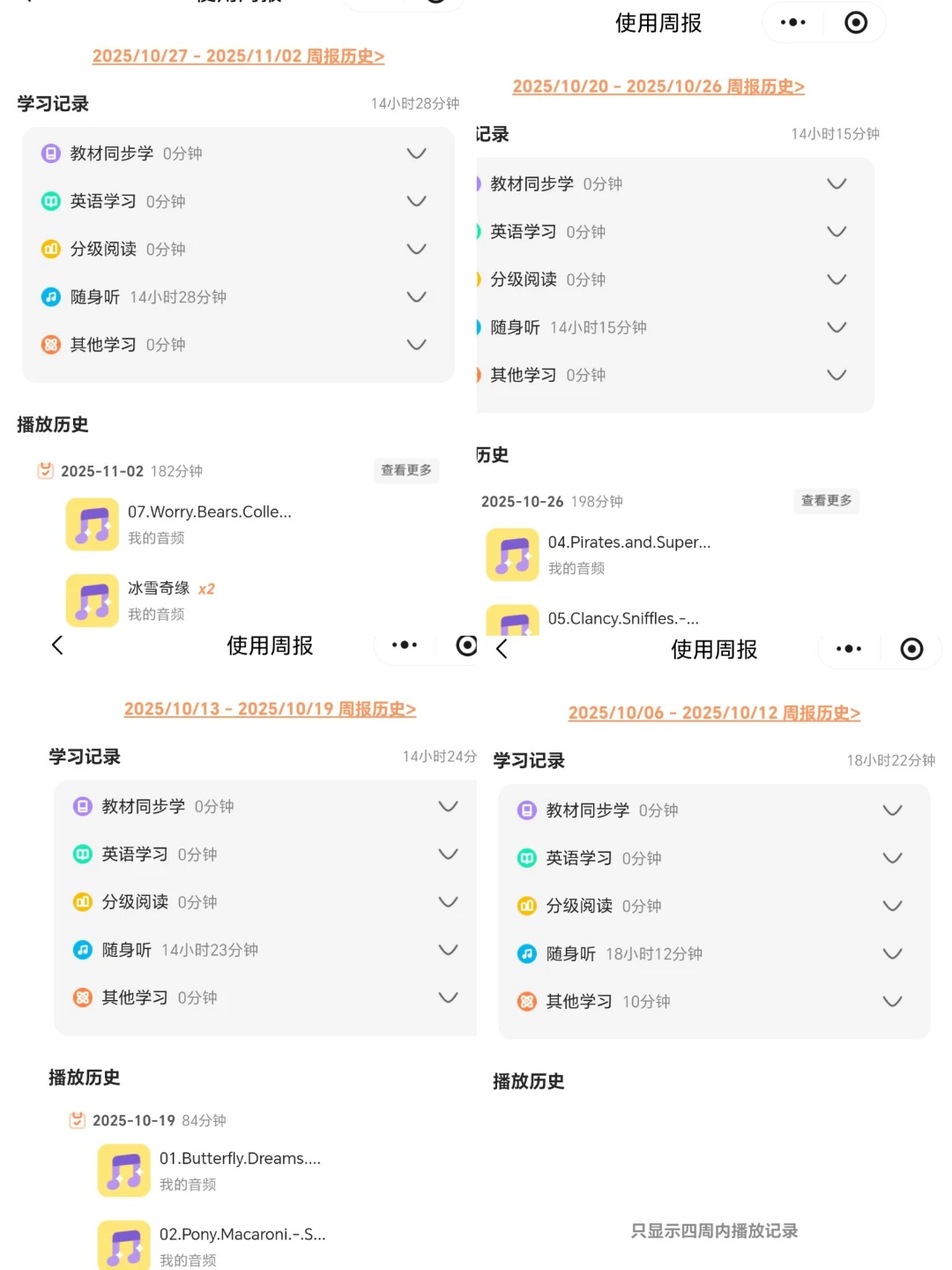The image size is (952, 1270).
Task: Tap the music icon beside 07.Worry.Bears.Colle...
Action: pos(93,524)
